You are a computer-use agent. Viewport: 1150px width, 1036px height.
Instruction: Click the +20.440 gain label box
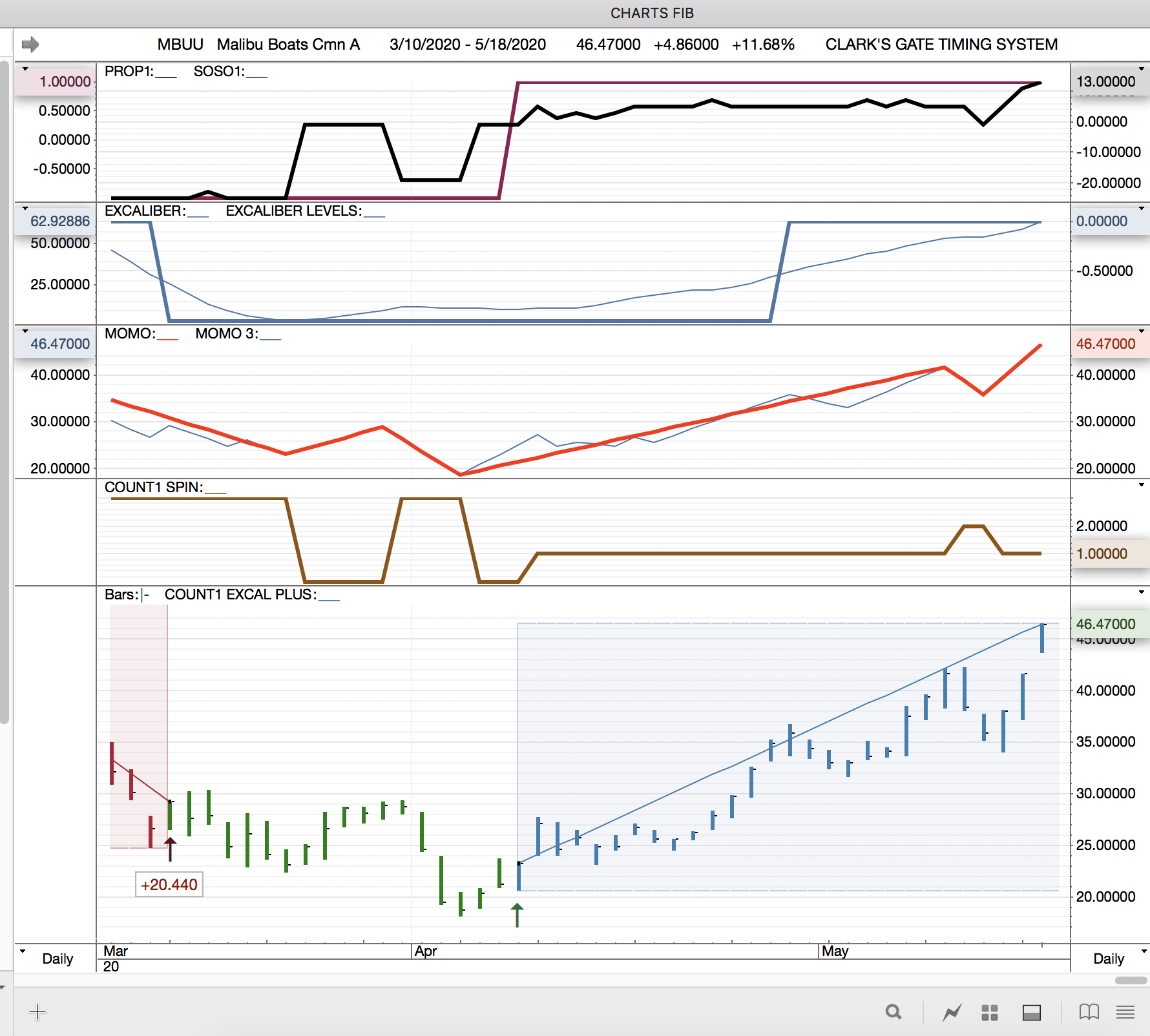tap(169, 884)
